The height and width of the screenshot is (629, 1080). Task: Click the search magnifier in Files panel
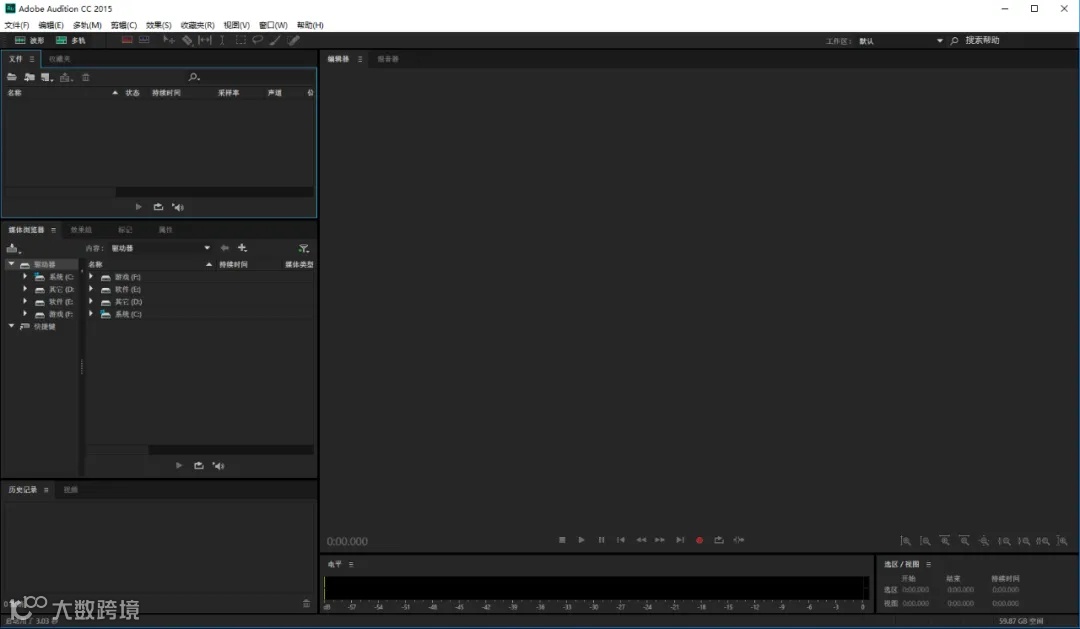click(x=194, y=77)
